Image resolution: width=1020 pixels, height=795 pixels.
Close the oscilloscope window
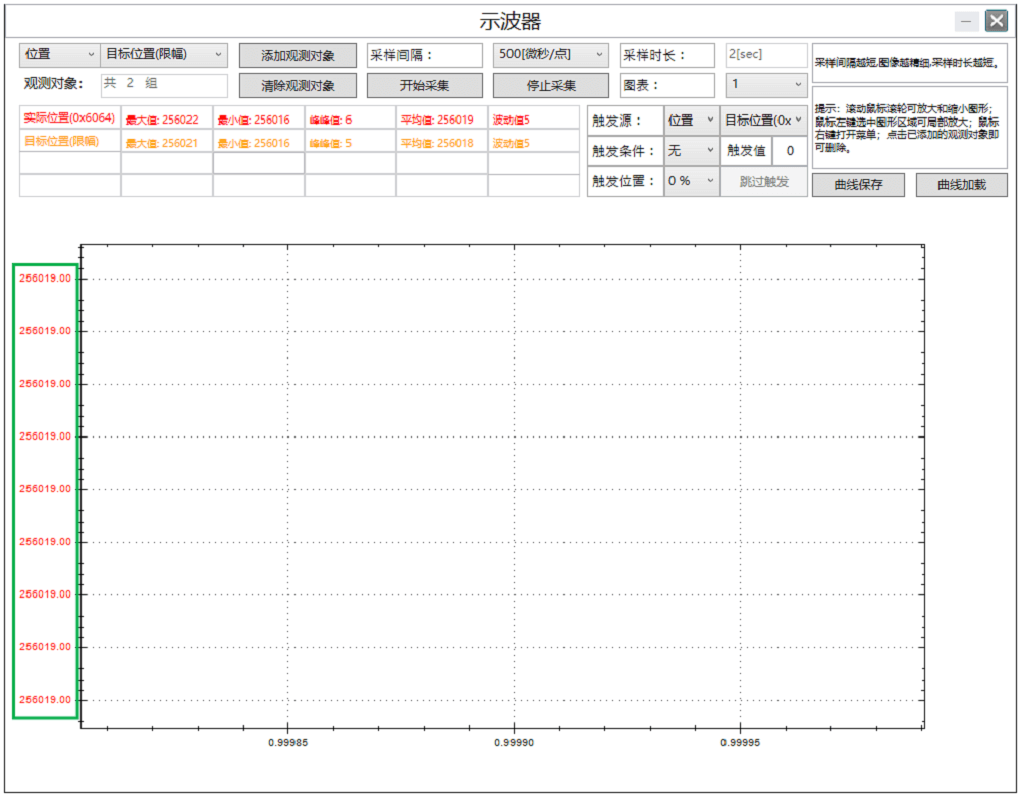995,21
